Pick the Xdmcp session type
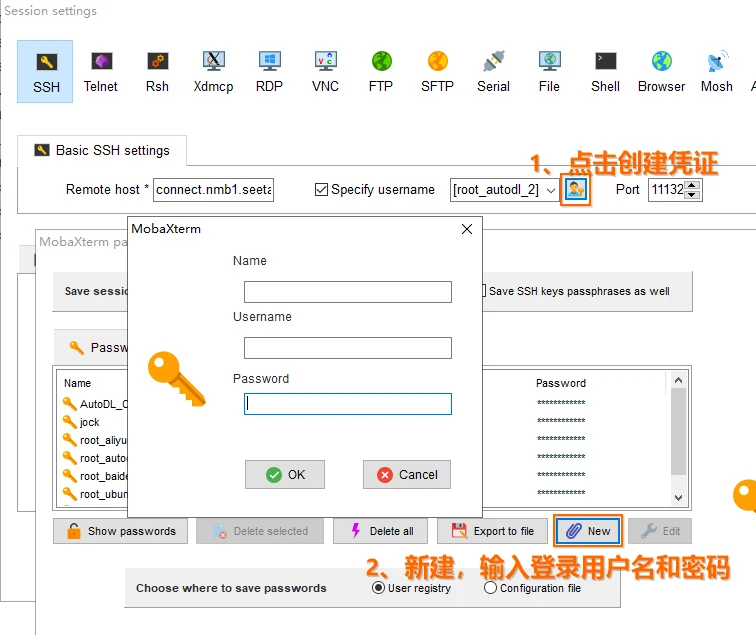 click(213, 71)
